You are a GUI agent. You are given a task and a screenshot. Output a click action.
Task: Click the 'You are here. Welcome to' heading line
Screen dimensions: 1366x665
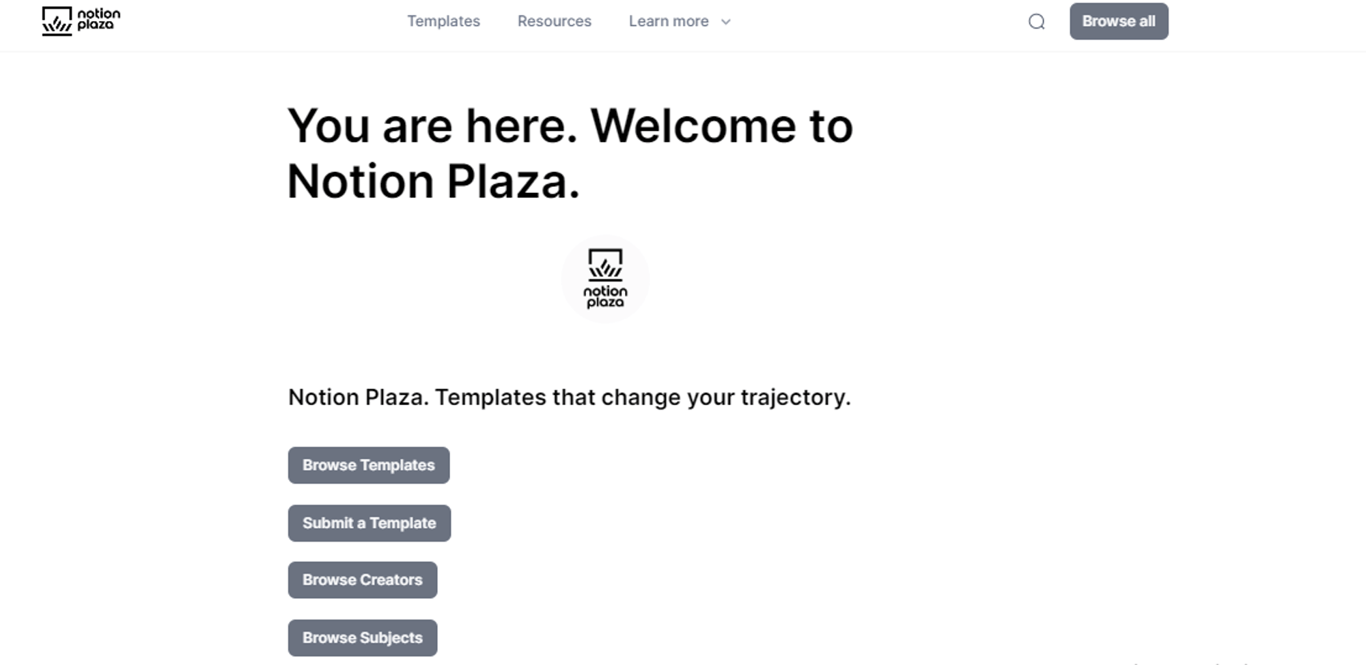(x=570, y=126)
